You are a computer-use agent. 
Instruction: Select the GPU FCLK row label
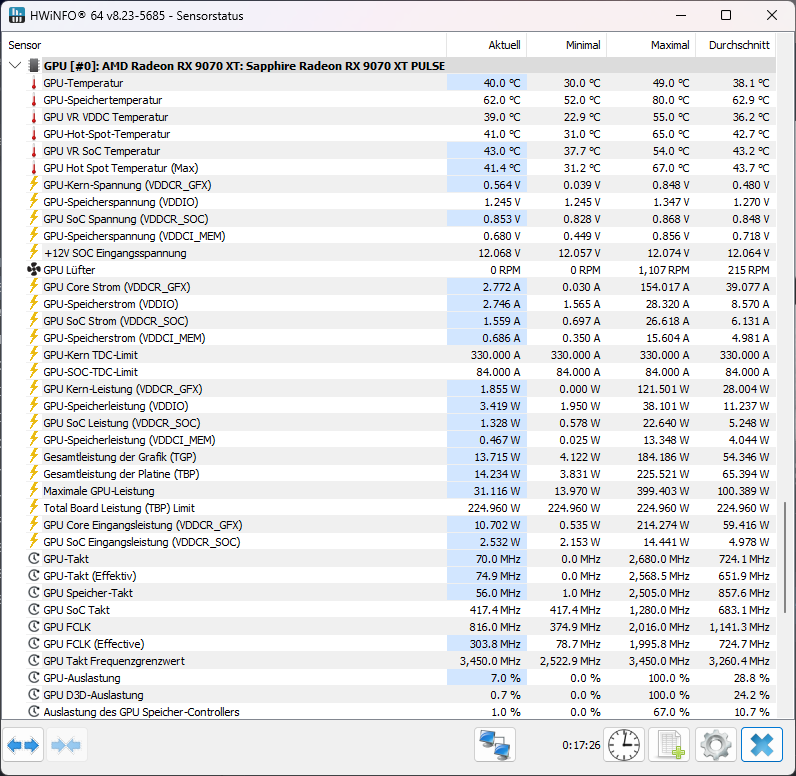tap(67, 627)
